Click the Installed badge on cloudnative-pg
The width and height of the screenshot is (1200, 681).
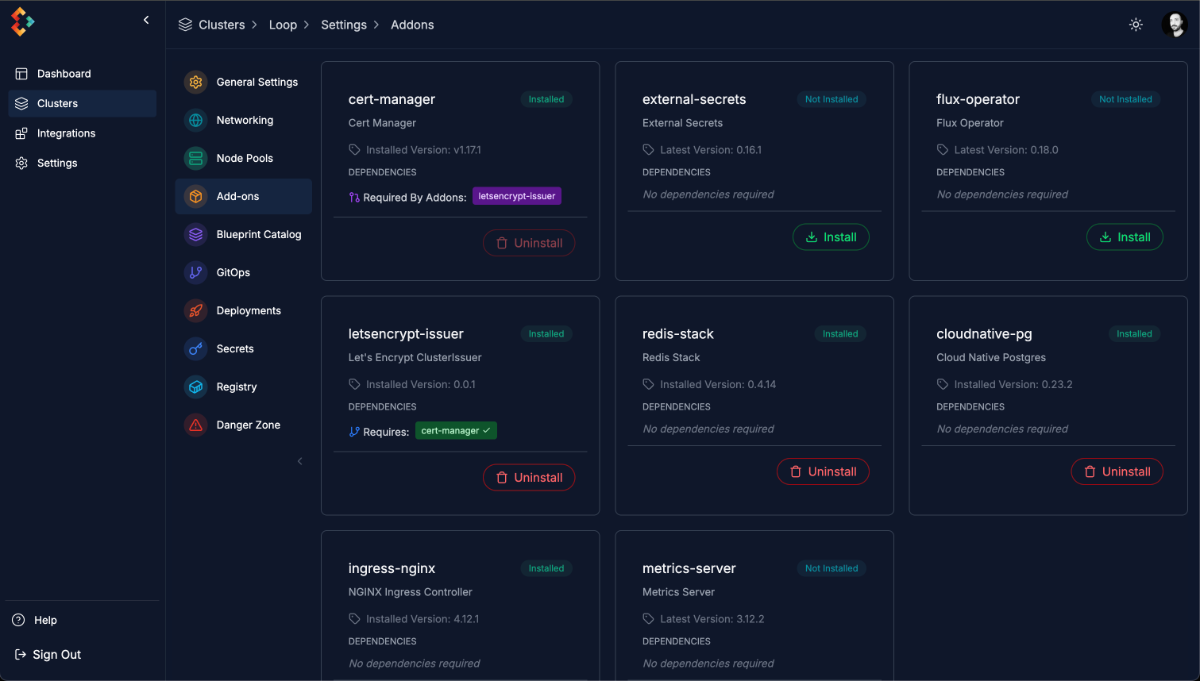click(x=1134, y=334)
